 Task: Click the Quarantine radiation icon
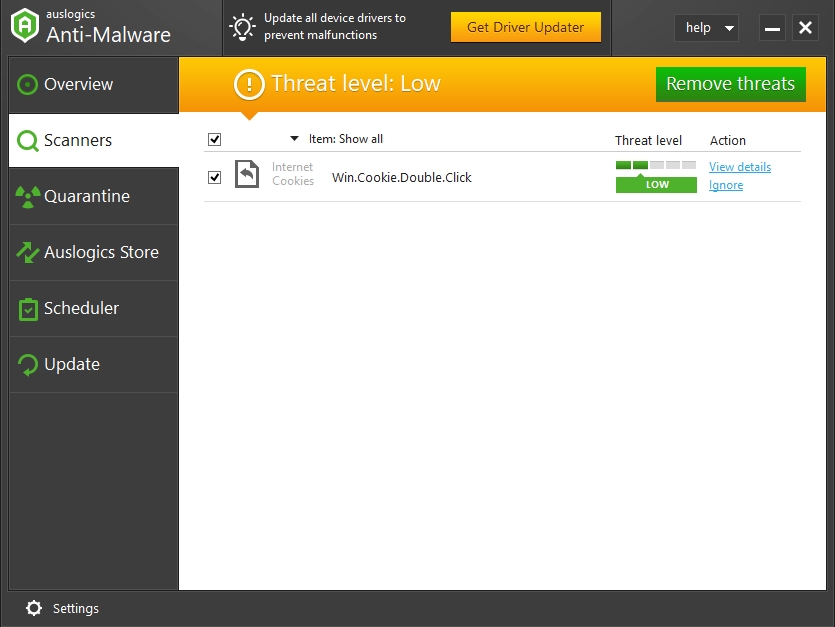coord(28,197)
